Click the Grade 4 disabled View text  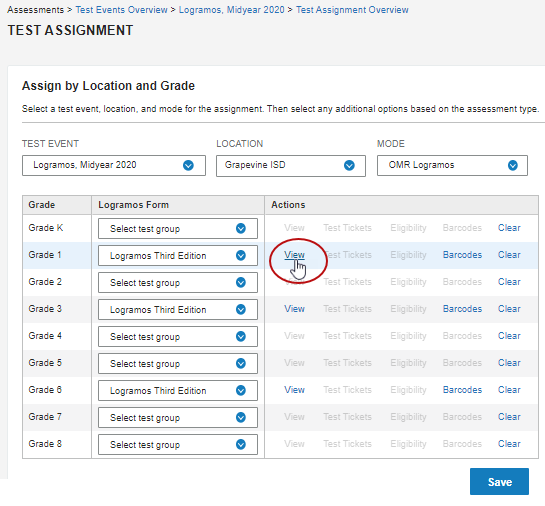[x=294, y=336]
